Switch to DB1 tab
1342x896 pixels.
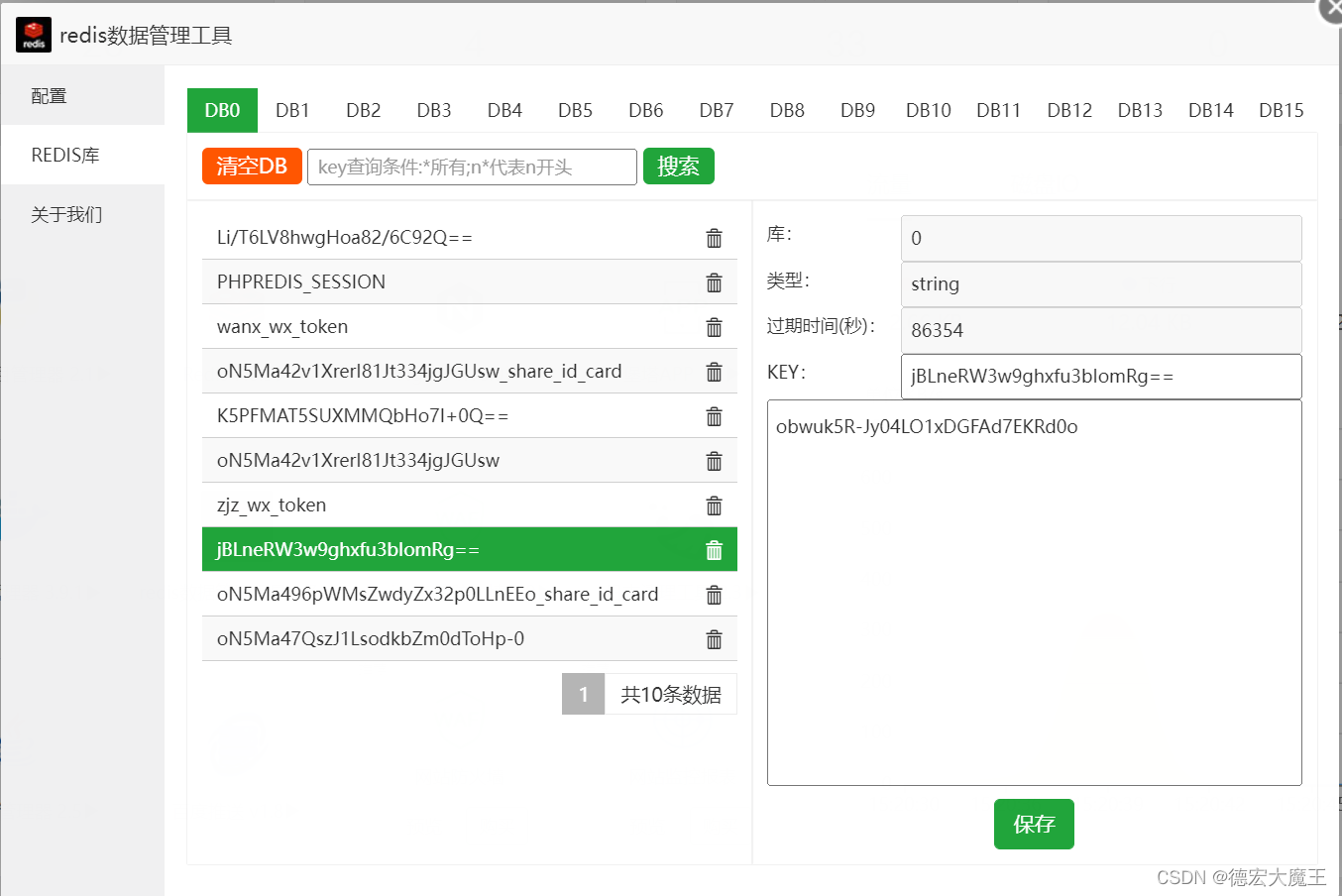click(x=292, y=110)
